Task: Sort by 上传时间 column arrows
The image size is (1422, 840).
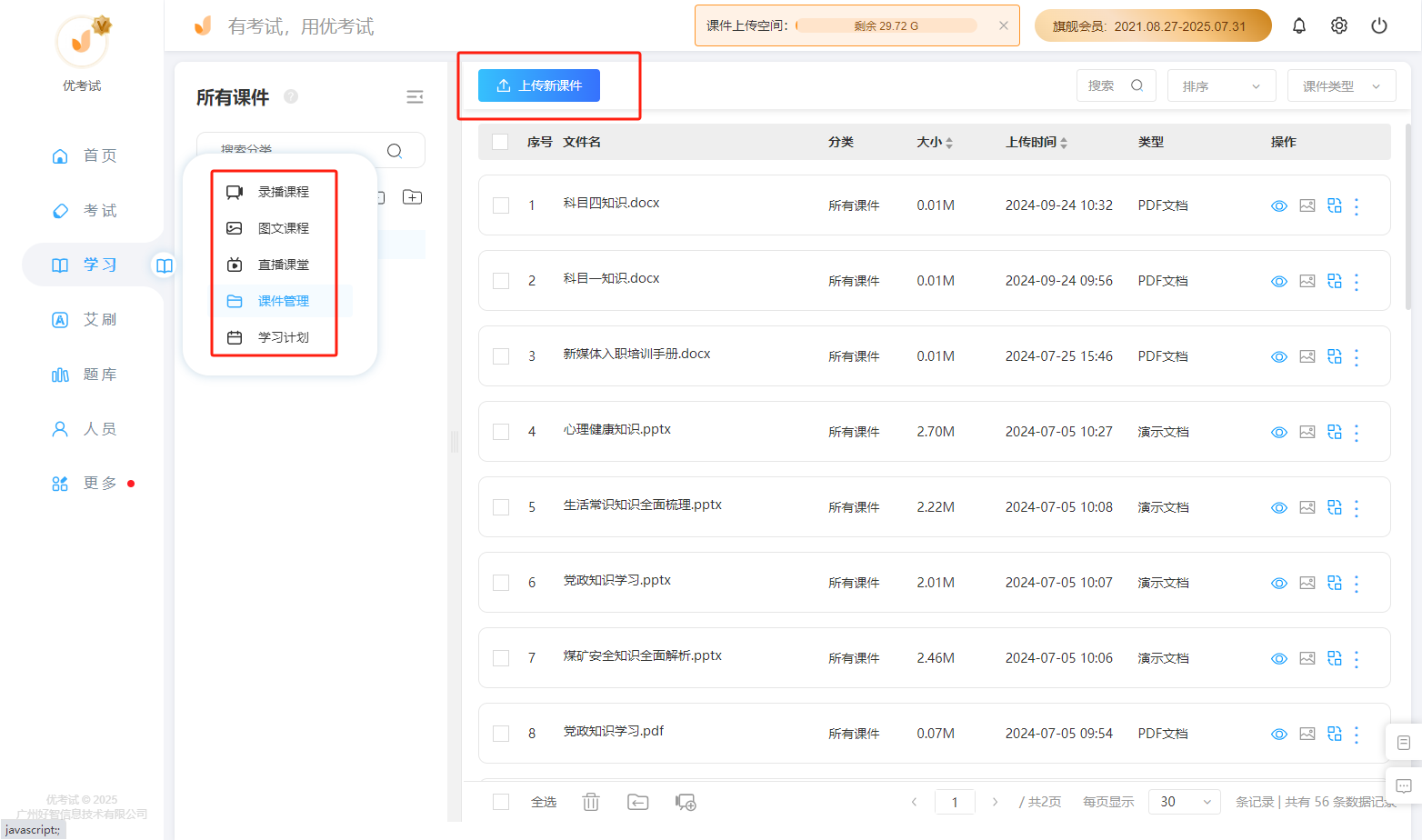Action: pyautogui.click(x=1064, y=143)
